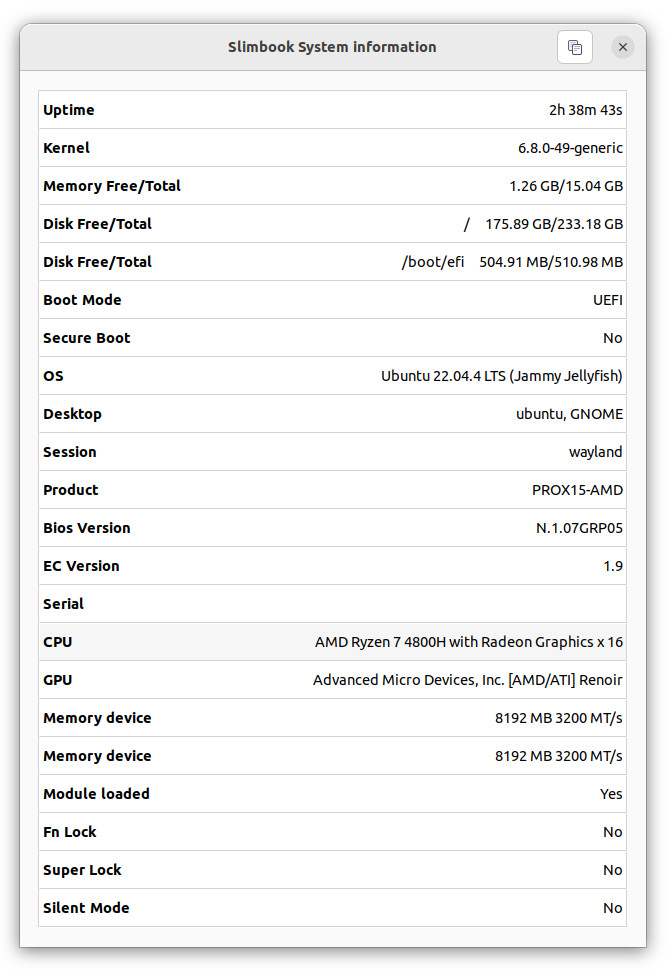
Task: Click the Session wayland row
Action: 332,452
